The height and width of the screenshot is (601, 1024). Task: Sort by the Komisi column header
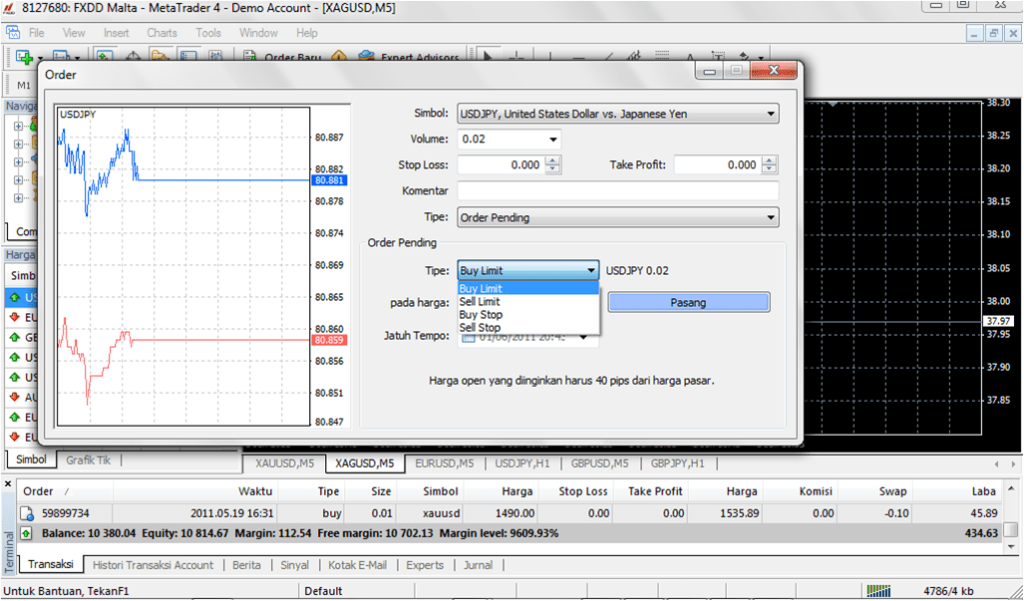(799, 491)
